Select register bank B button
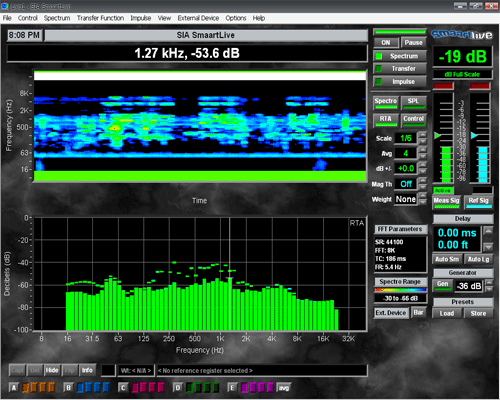Screen dimensions: 500x400 point(69,388)
